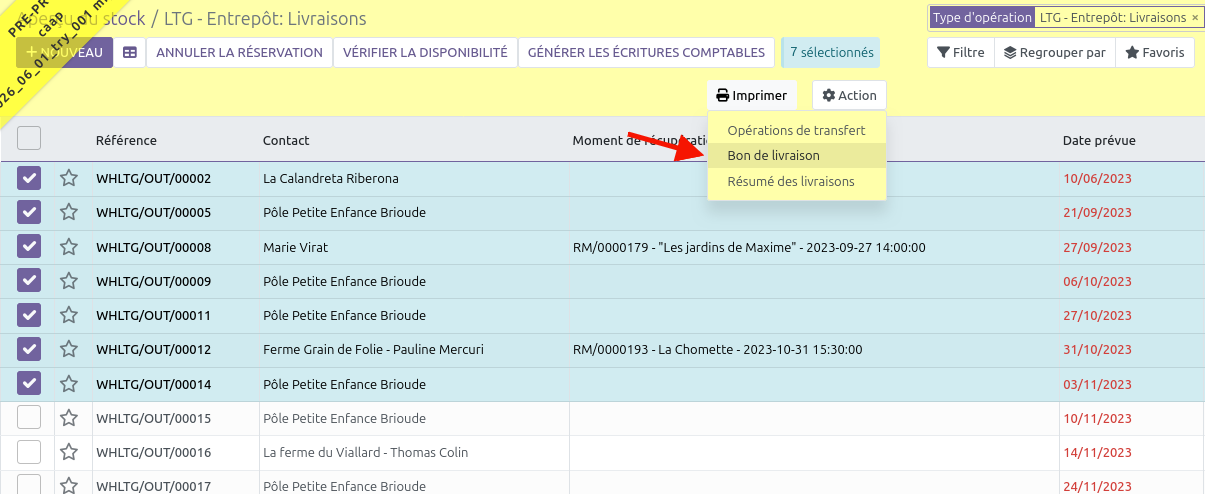Open the Filtre dropdown

pyautogui.click(x=960, y=53)
